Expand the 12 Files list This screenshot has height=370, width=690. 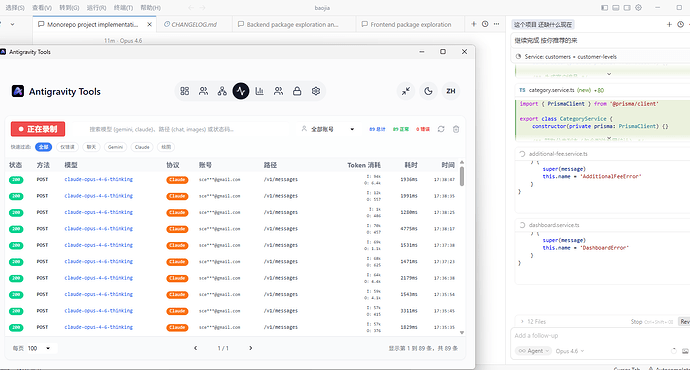click(x=533, y=322)
